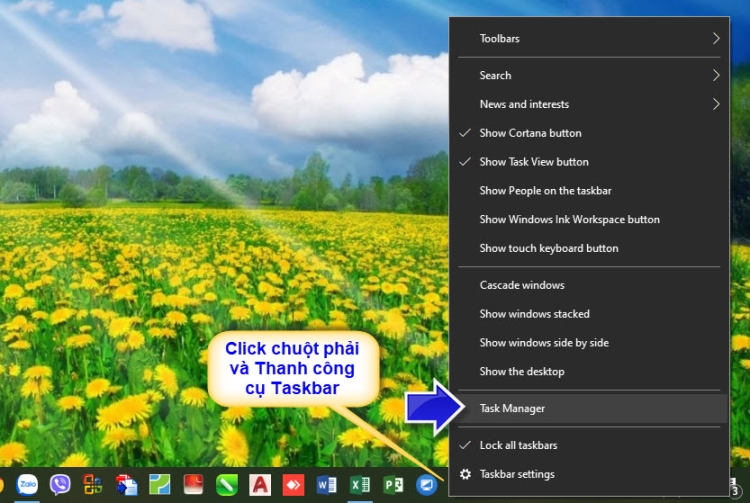
Task: Toggle Show Task View button
Action: [533, 162]
